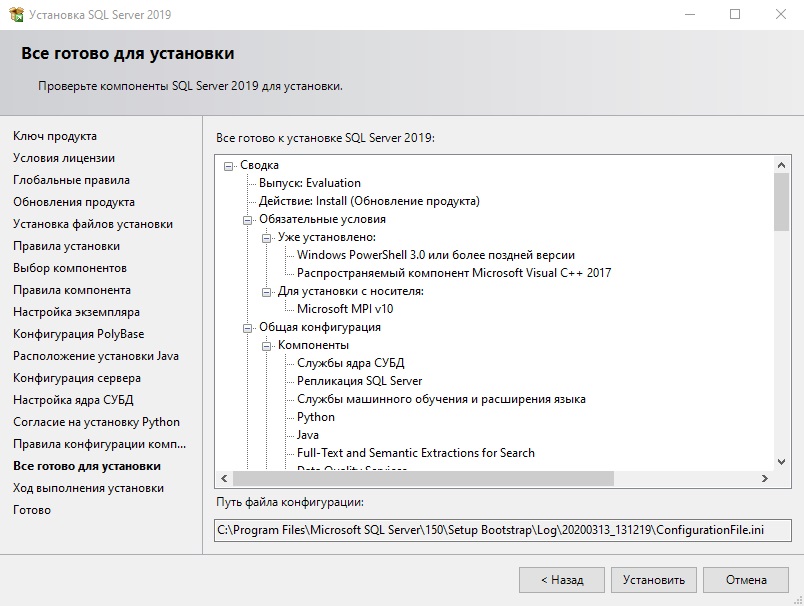Image resolution: width=804 pixels, height=606 pixels.
Task: Select the Сводка root label
Action: tap(259, 165)
